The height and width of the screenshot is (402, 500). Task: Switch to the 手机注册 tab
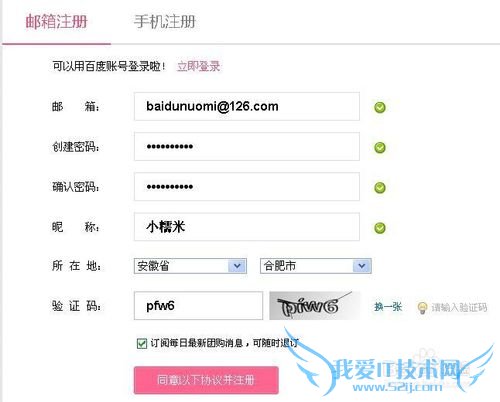coord(164,22)
